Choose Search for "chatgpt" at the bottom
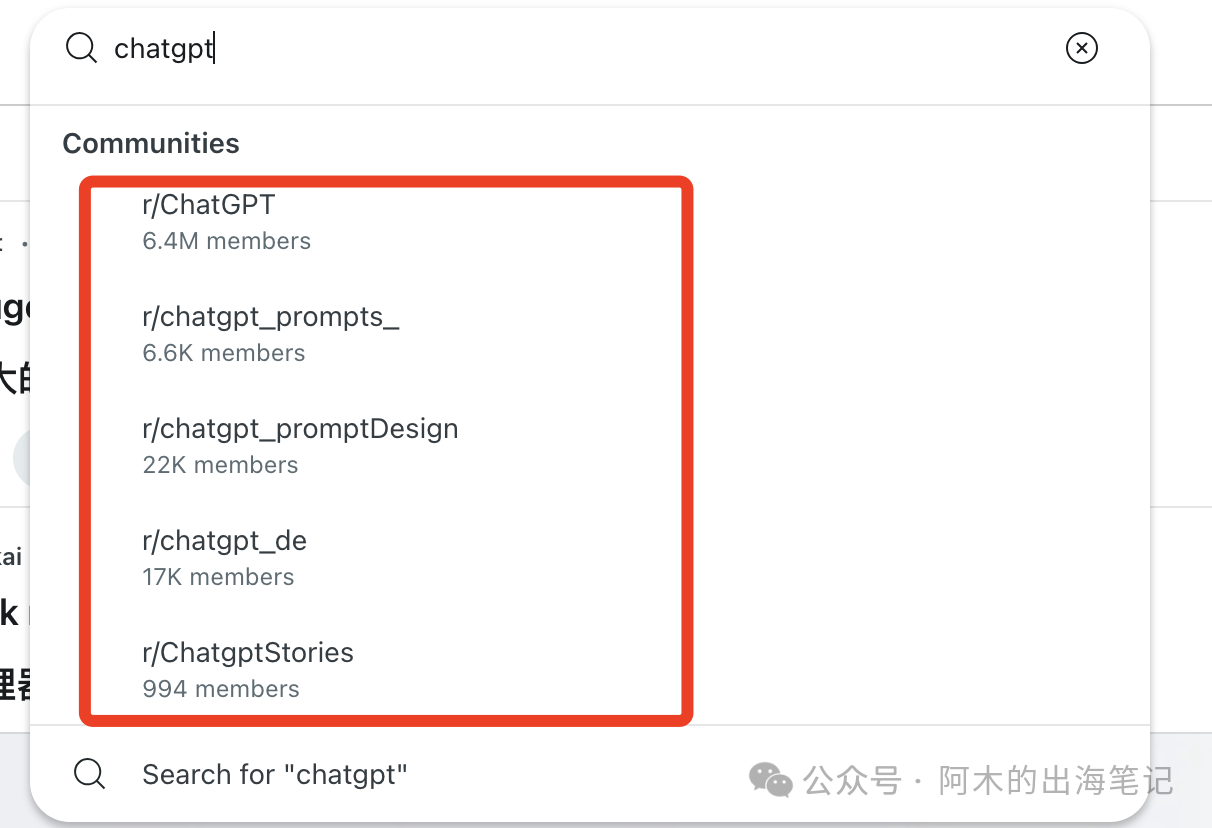This screenshot has height=828, width=1212. tap(275, 774)
